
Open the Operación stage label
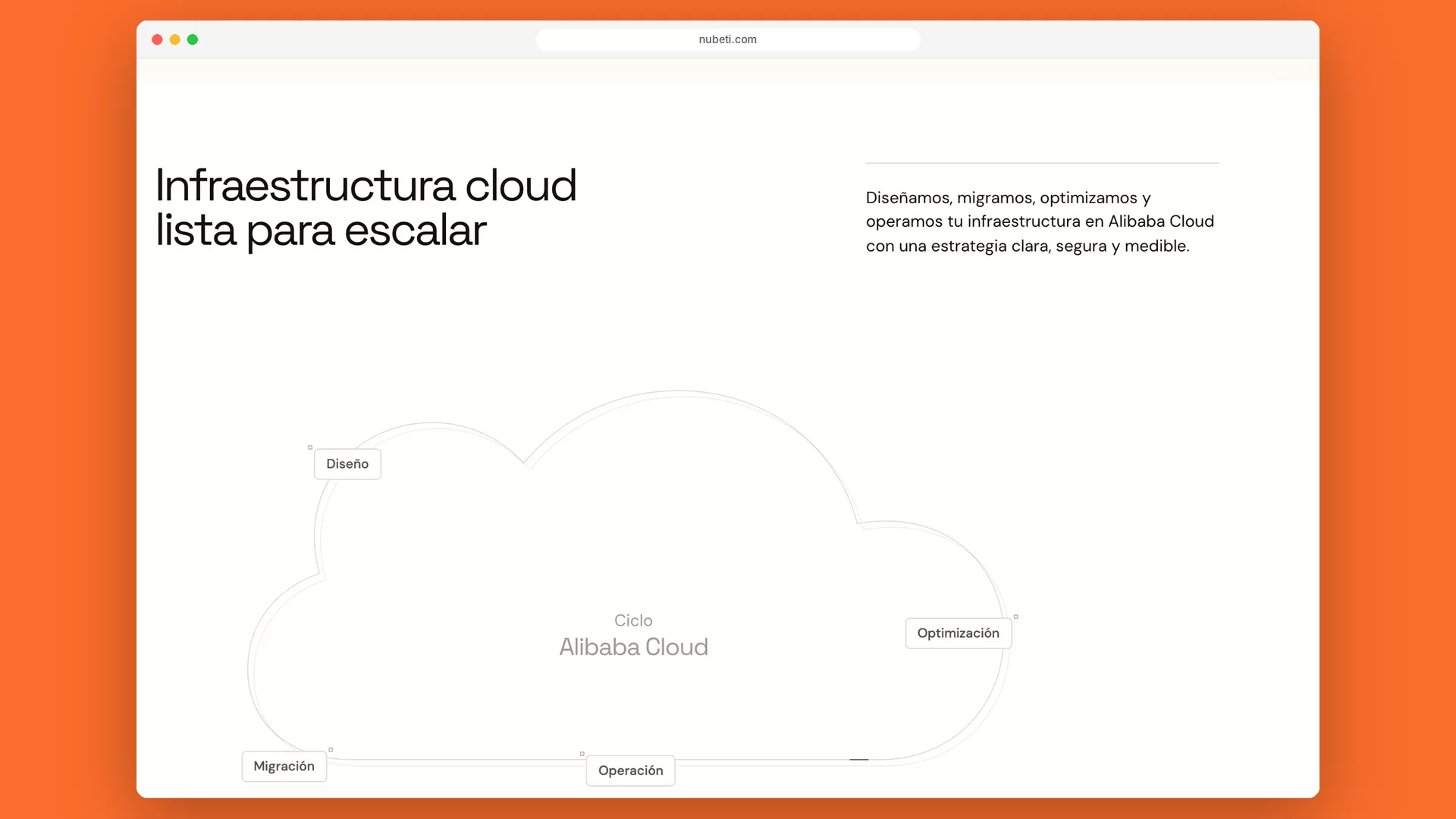pyautogui.click(x=630, y=770)
